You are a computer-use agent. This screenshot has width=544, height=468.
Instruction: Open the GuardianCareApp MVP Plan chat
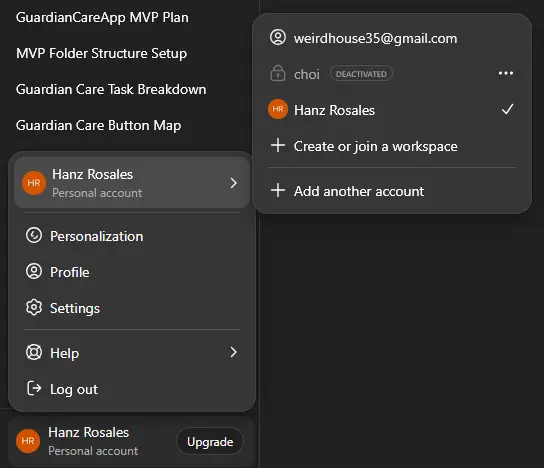click(x=102, y=18)
